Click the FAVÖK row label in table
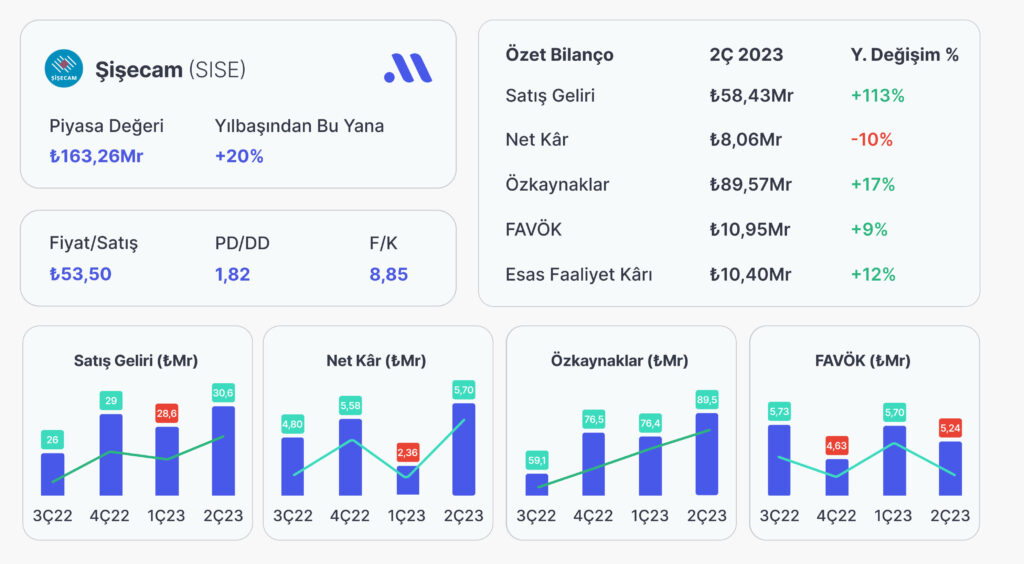 click(534, 230)
